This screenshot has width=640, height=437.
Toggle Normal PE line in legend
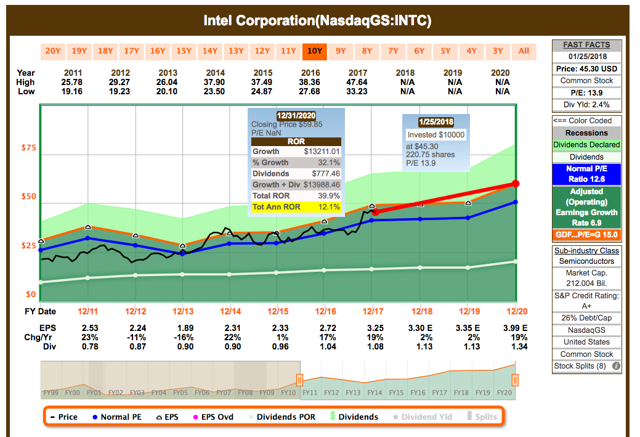117,417
